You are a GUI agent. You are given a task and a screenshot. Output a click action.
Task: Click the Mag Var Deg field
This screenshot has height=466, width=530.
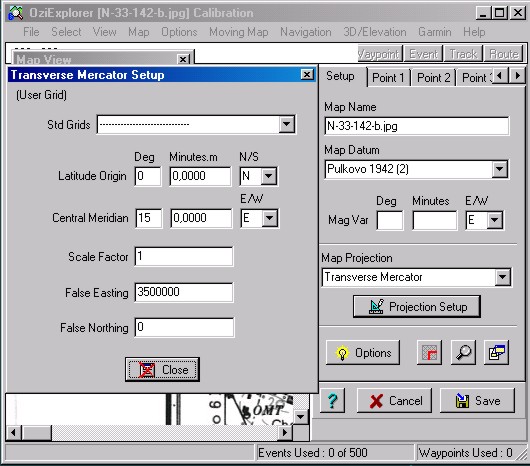(x=390, y=220)
